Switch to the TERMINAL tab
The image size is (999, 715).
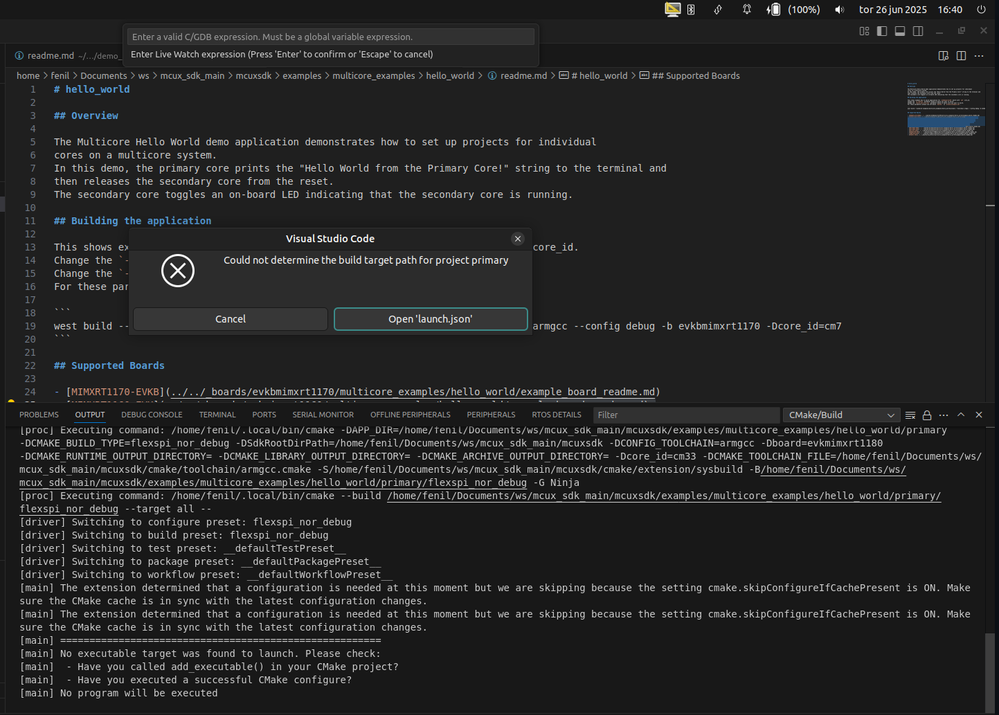point(217,415)
